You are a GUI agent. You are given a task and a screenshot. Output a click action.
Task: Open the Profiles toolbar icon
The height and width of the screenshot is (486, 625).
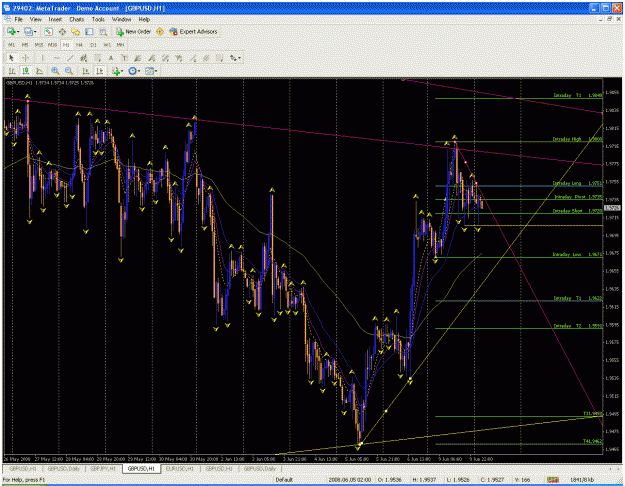[28, 31]
